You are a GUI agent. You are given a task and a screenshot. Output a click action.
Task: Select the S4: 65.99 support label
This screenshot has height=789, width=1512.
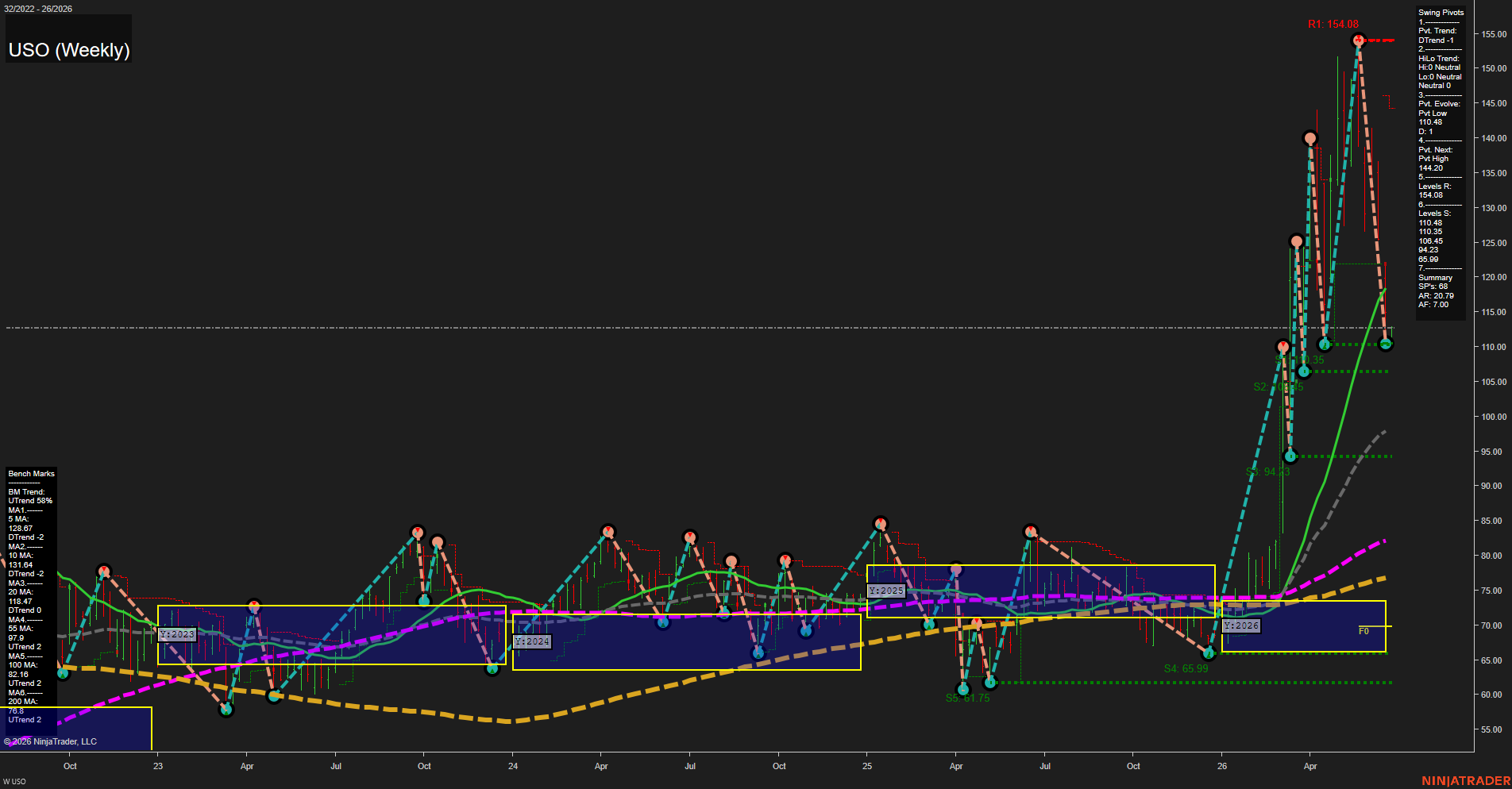1186,668
